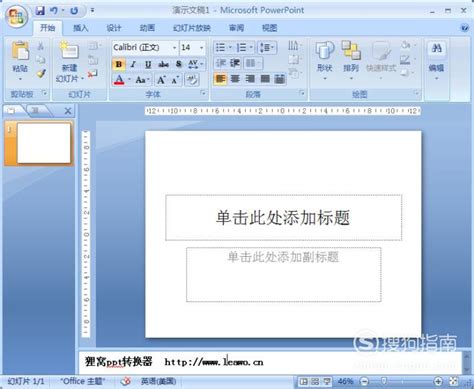474x389 pixels.
Task: Open the 字体 font dialog launcher
Action: 203,93
